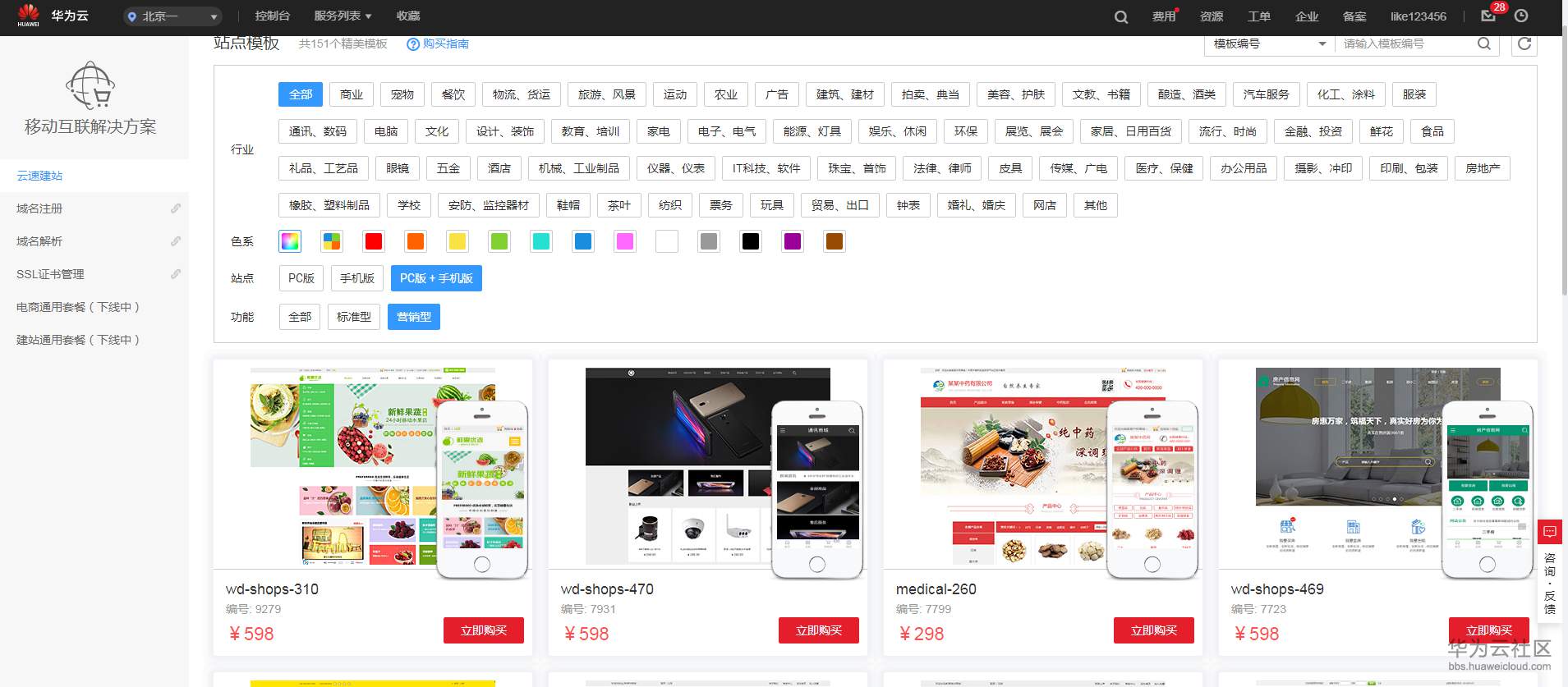This screenshot has height=687, width=1568.
Task: Filter by 其他 industry
Action: [1096, 205]
